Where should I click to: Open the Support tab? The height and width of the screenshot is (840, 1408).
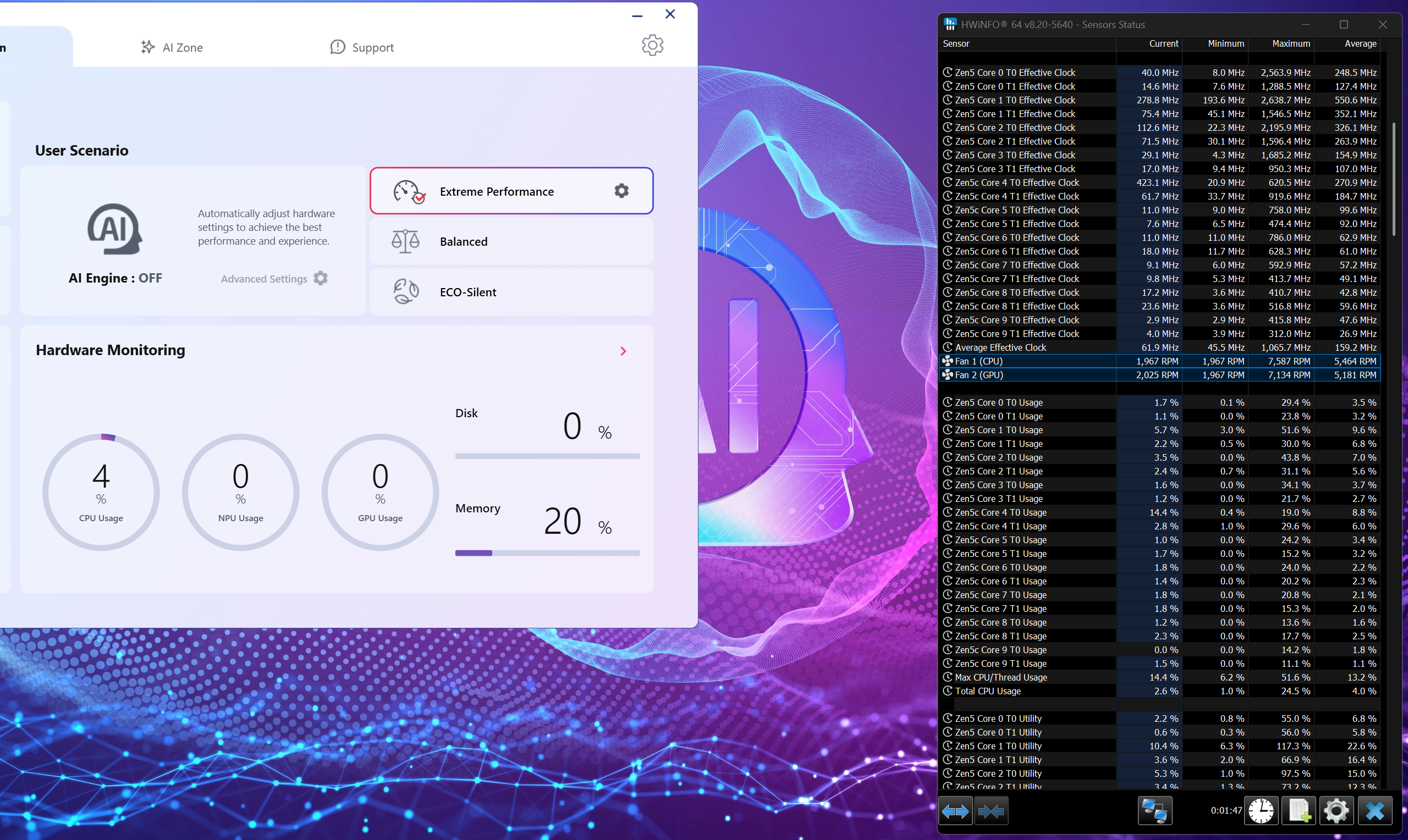coord(362,47)
